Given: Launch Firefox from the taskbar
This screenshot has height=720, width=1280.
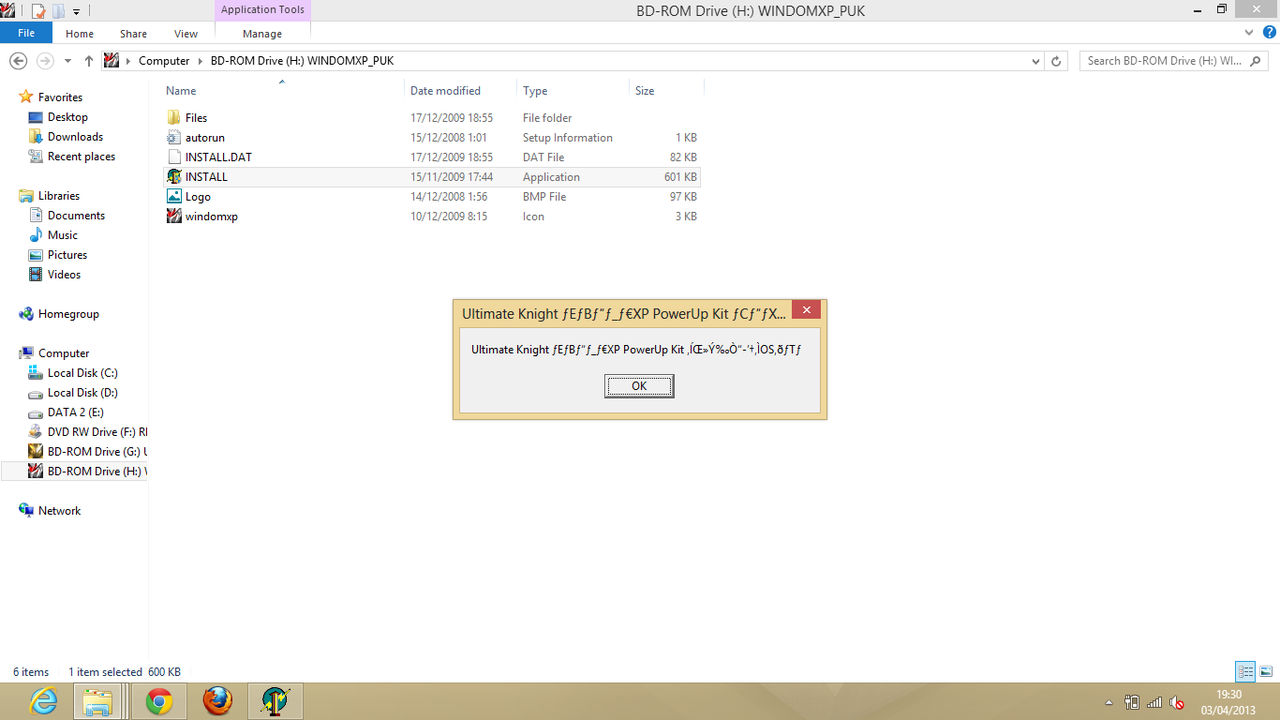Looking at the screenshot, I should point(217,701).
